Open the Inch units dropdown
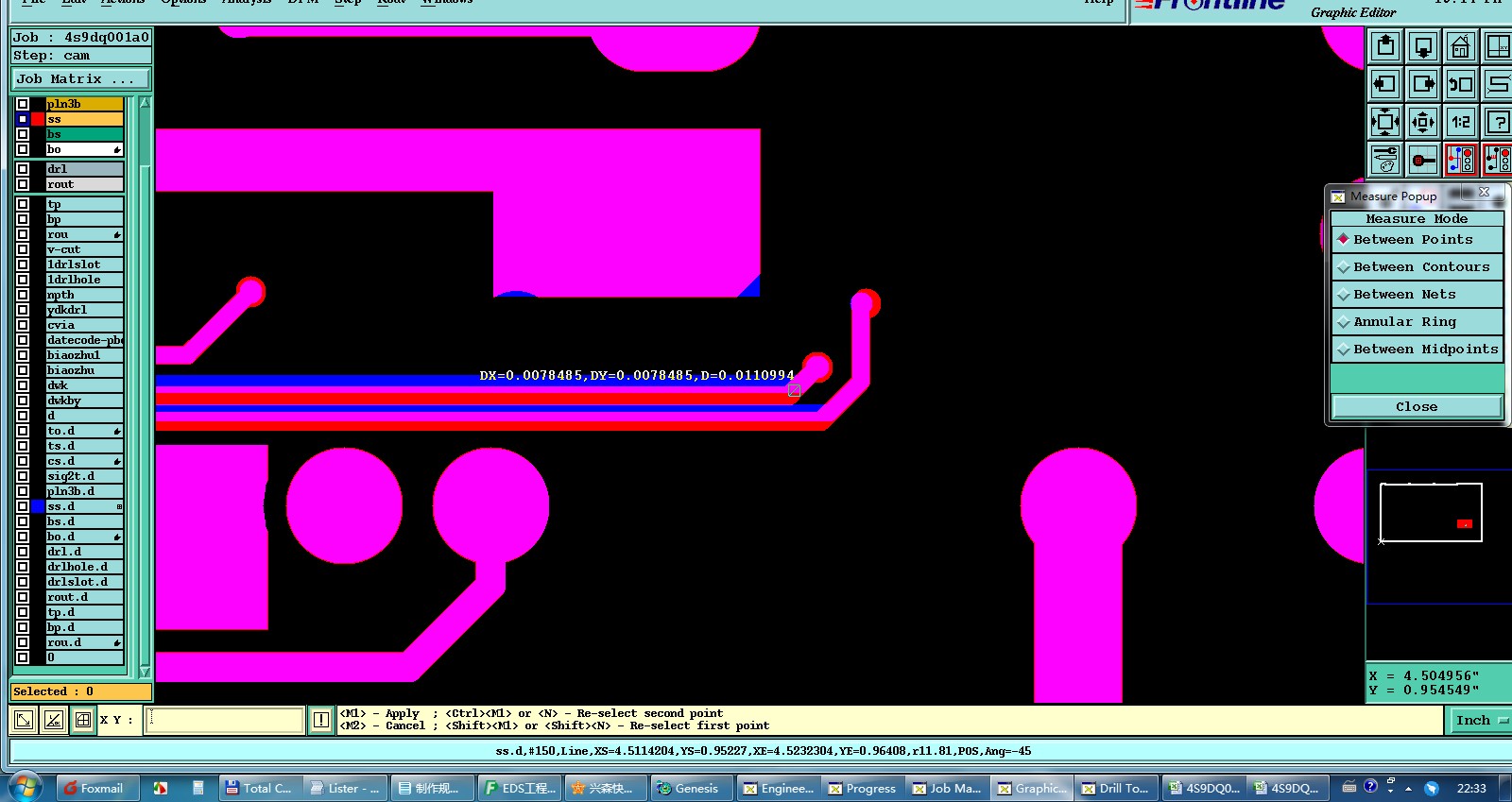Viewport: 1512px width, 802px height. pyautogui.click(x=1479, y=720)
